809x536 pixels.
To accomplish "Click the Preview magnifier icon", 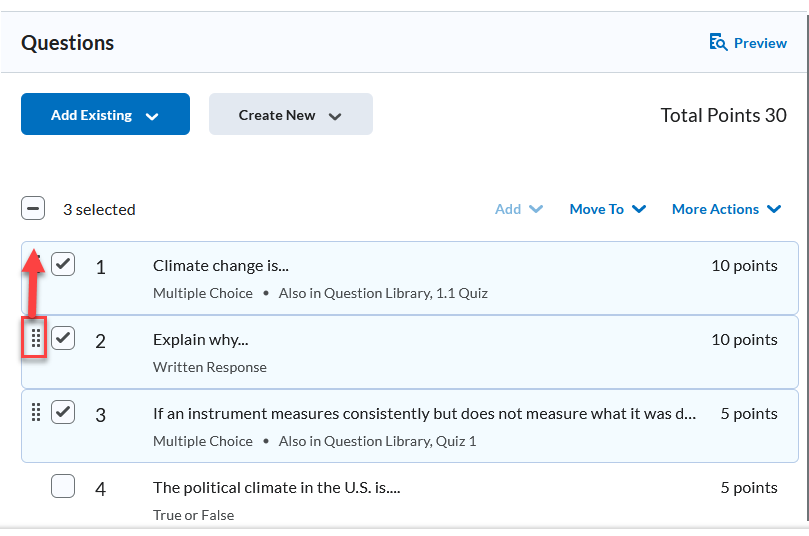I will (717, 42).
